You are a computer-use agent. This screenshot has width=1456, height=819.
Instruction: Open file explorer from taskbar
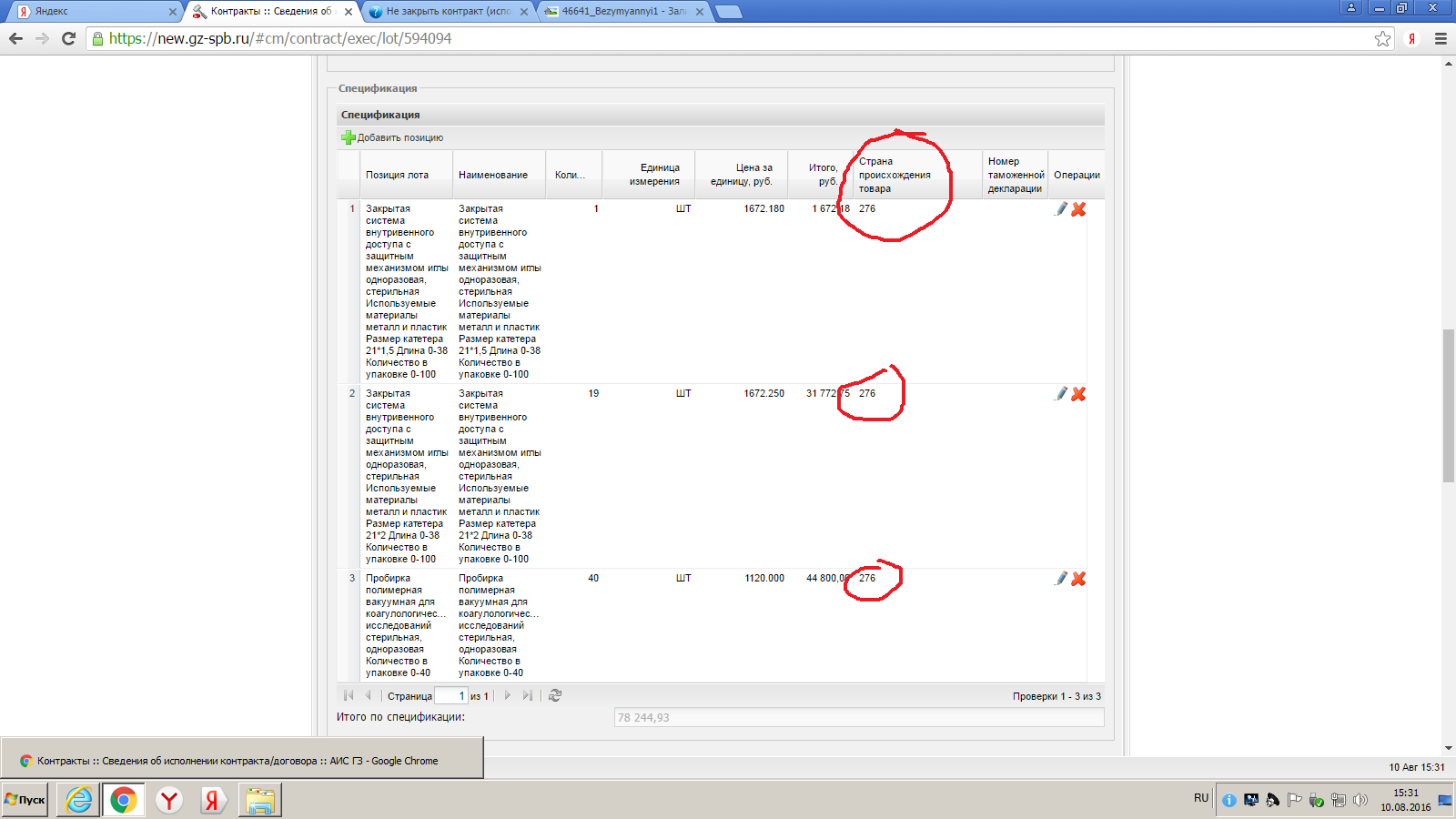260,800
